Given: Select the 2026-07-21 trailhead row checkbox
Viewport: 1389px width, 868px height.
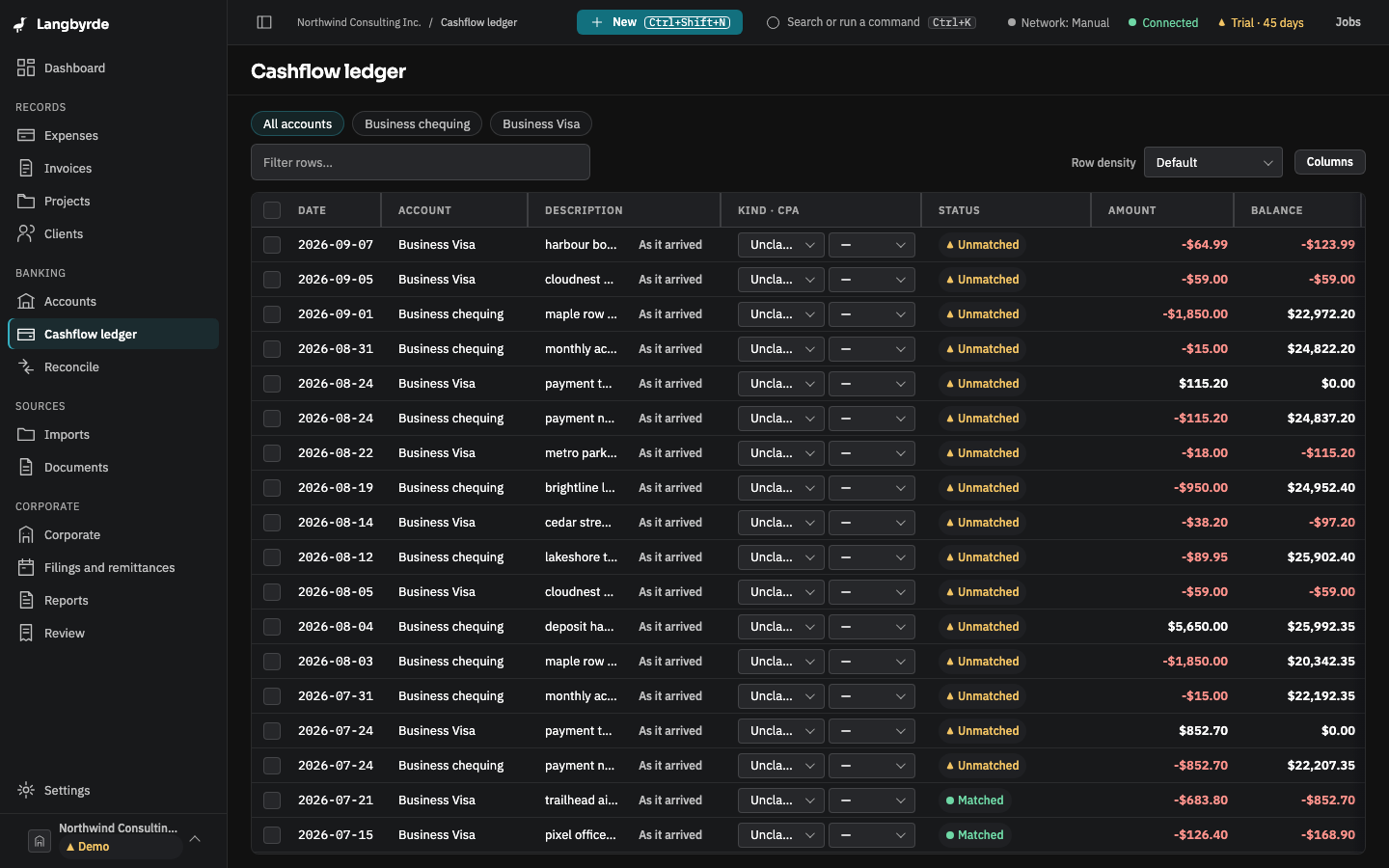Looking at the screenshot, I should 272,800.
